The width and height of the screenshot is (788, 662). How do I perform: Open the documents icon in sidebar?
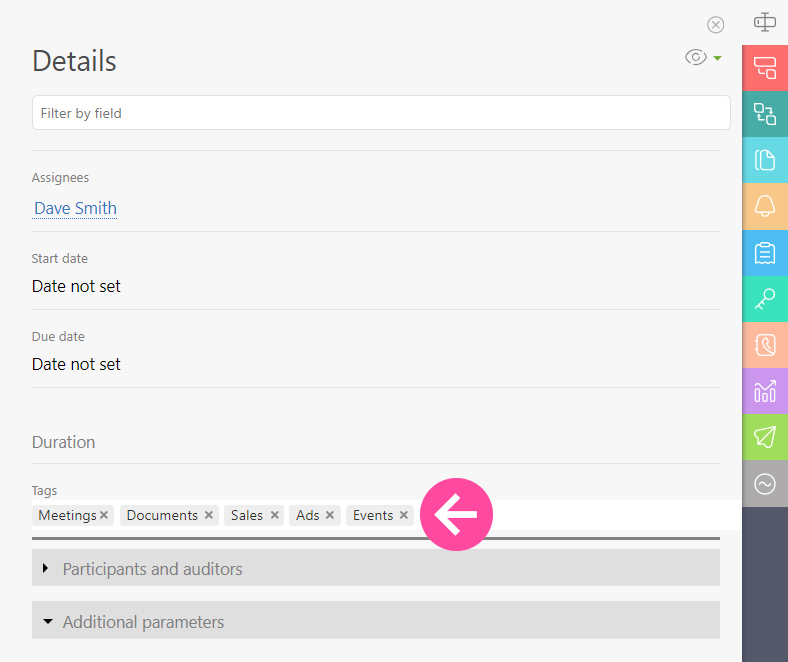click(765, 160)
